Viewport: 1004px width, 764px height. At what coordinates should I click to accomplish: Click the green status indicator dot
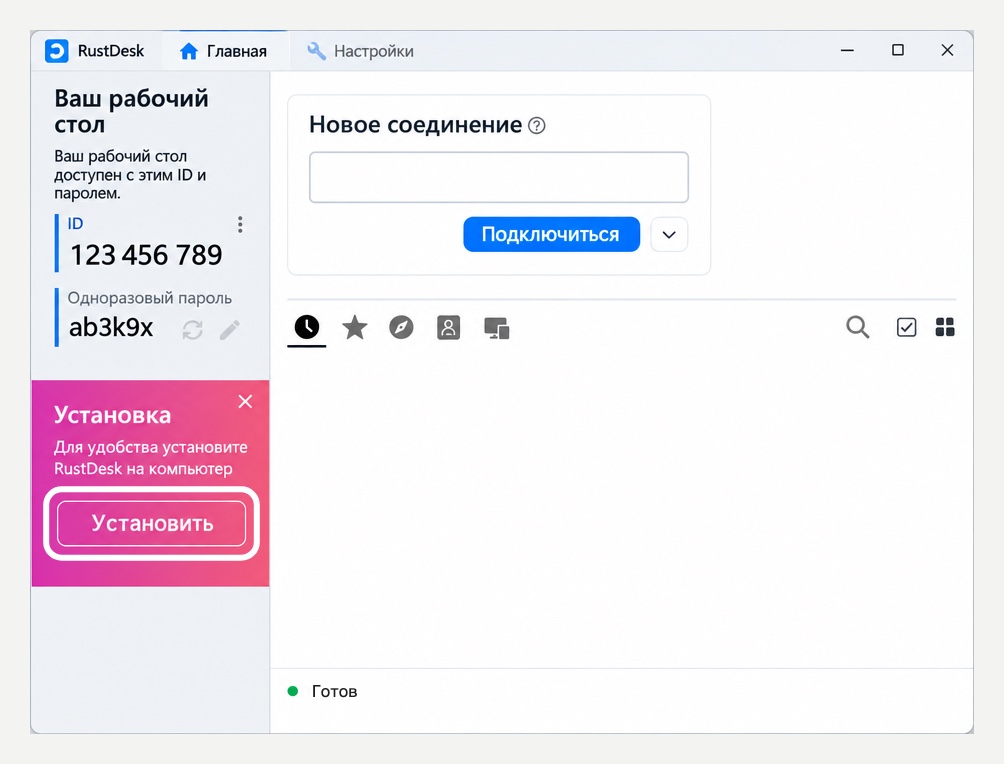293,691
